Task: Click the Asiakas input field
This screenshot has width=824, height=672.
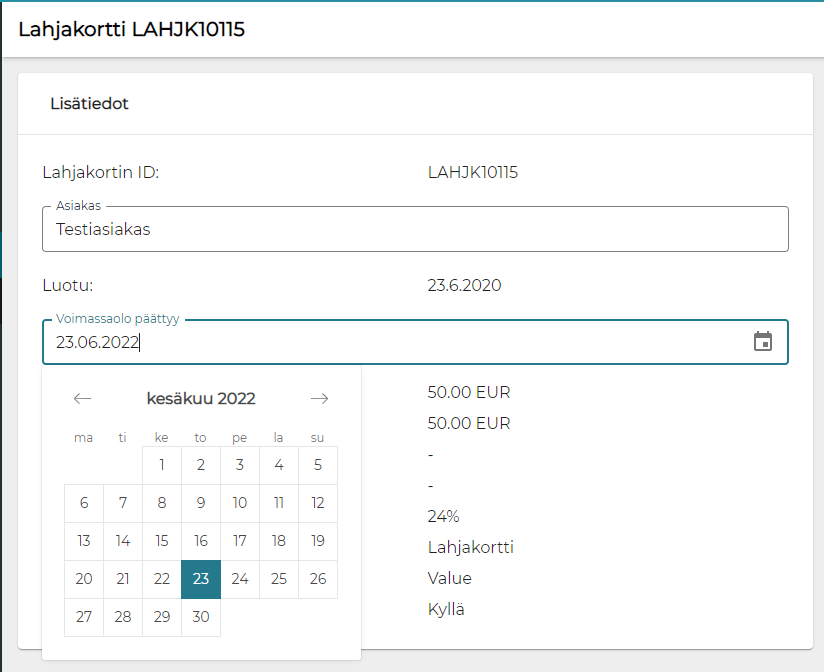Action: pyautogui.click(x=415, y=229)
